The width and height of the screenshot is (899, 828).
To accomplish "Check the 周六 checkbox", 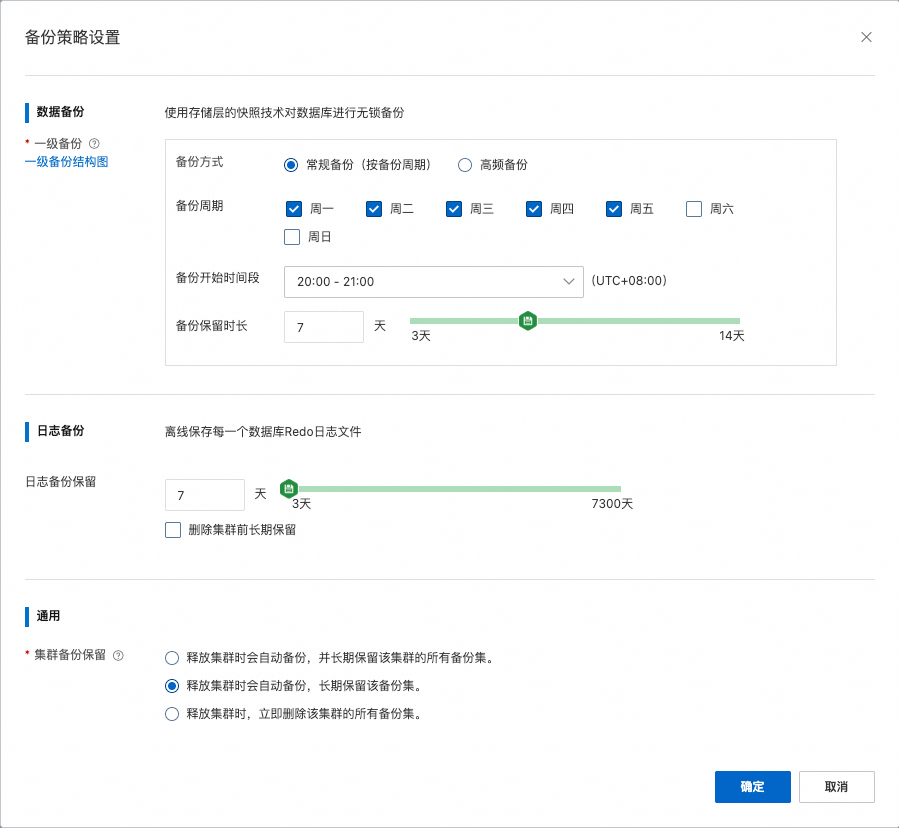I will coord(694,209).
